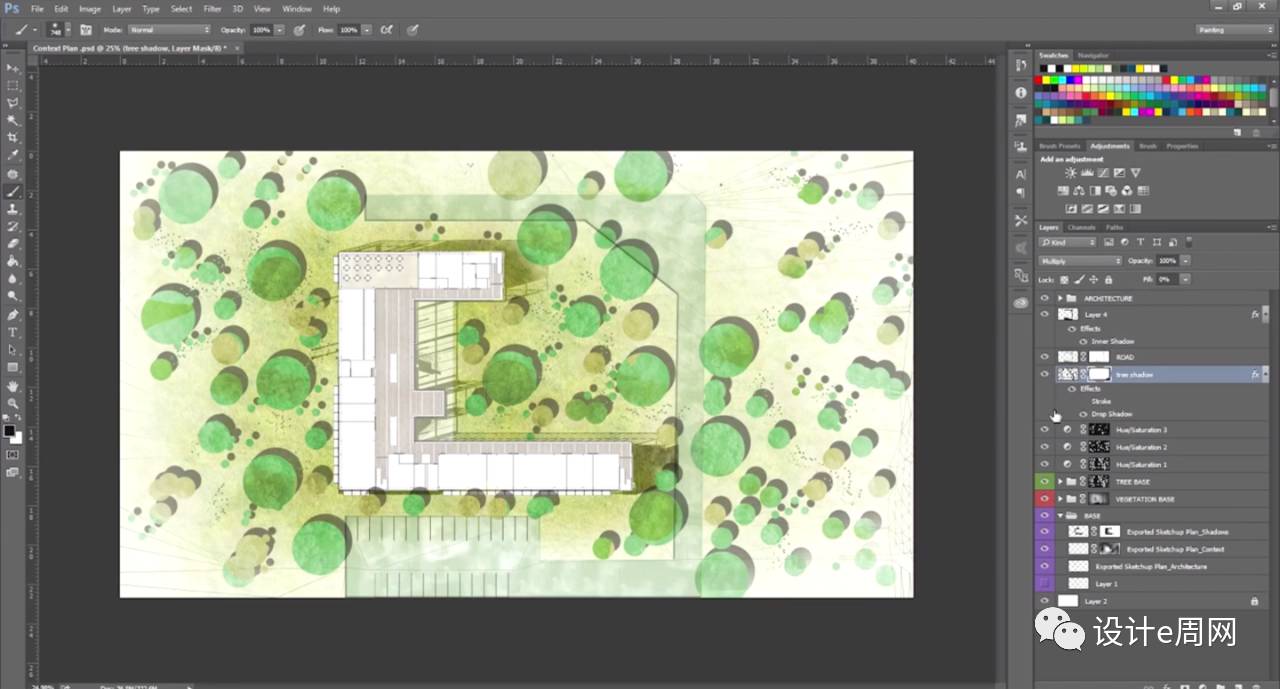
Task: Select the Lasso tool
Action: pyautogui.click(x=13, y=102)
